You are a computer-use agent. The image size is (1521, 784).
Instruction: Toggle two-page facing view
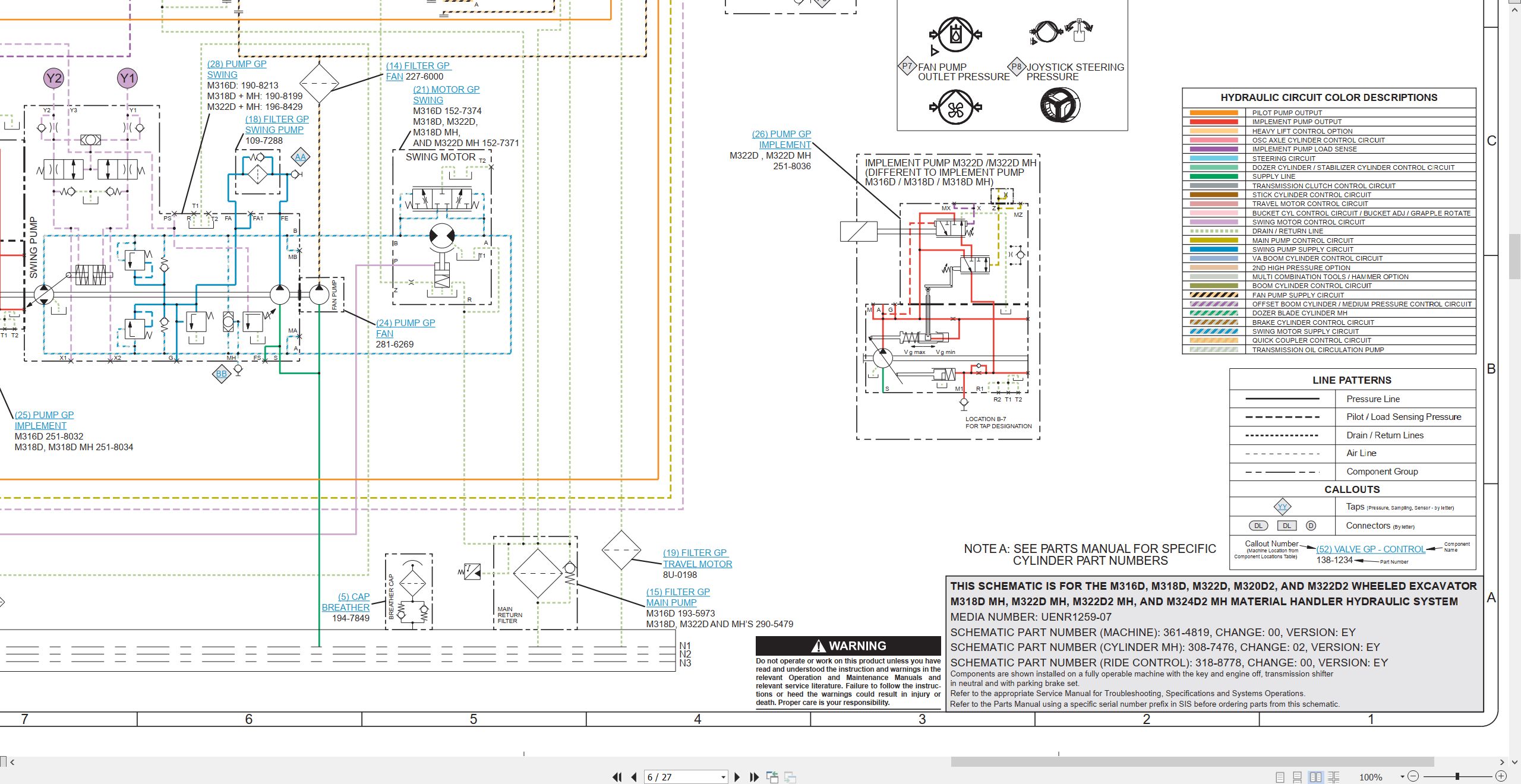[x=1316, y=777]
